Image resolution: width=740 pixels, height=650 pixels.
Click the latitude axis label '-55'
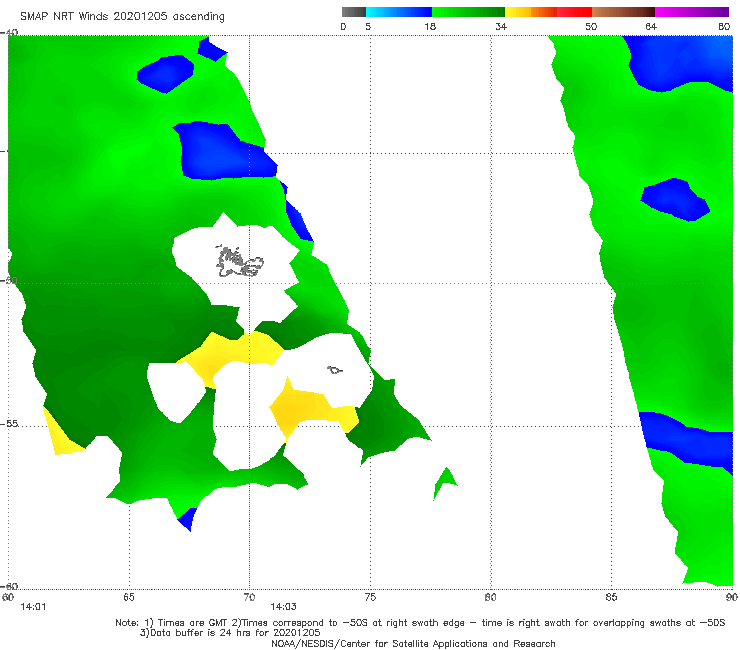pyautogui.click(x=9, y=424)
